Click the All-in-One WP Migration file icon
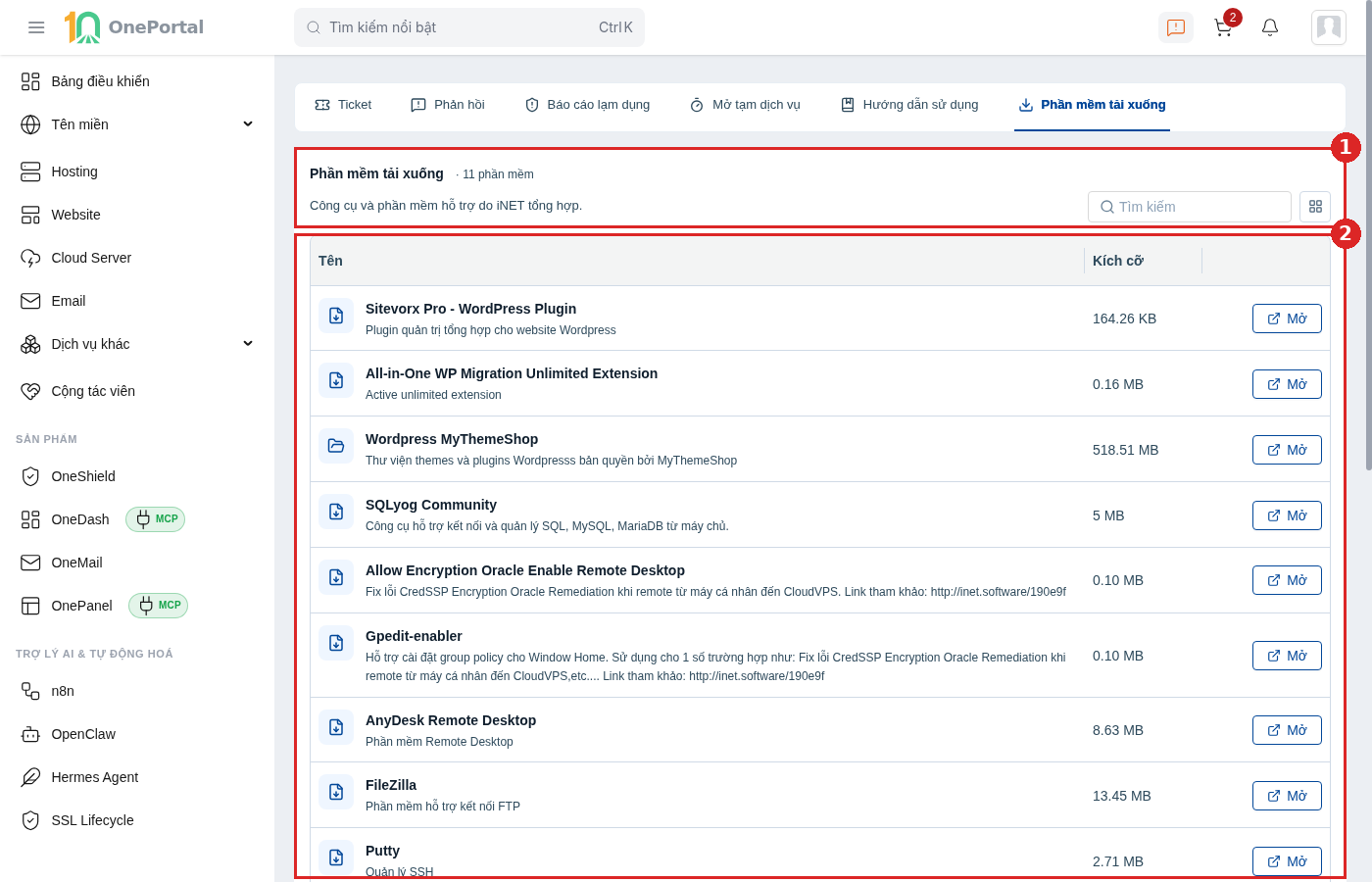The height and width of the screenshot is (882, 1372). click(x=336, y=380)
